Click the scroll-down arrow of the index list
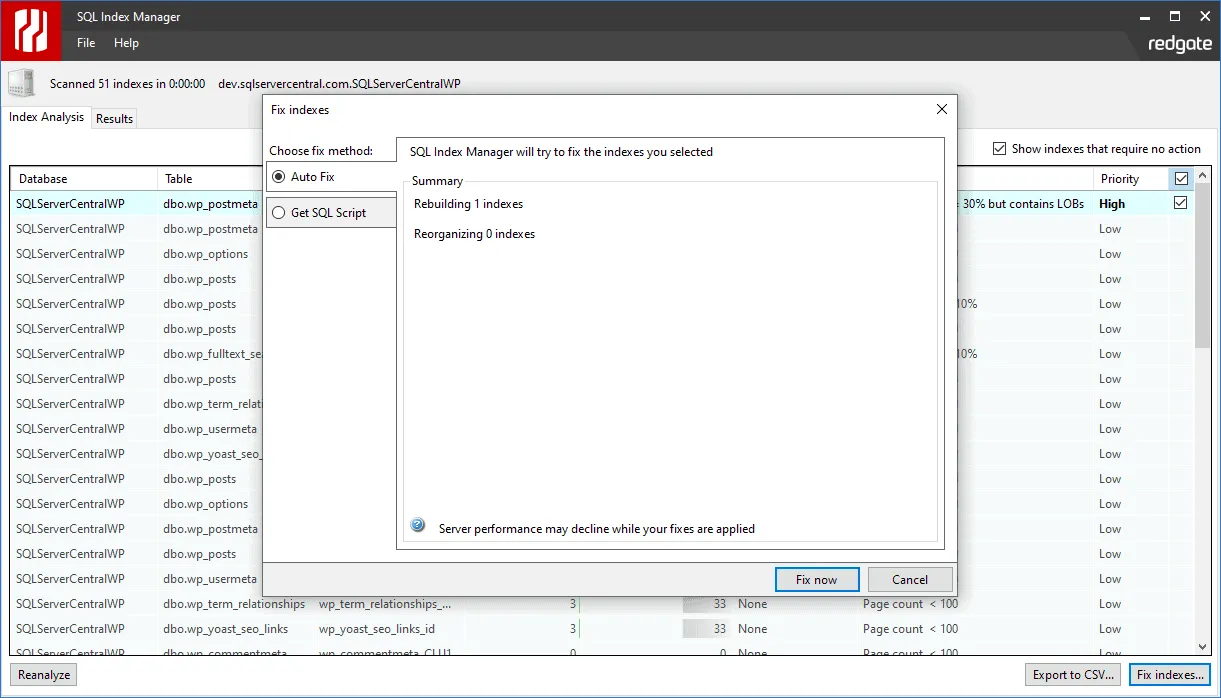 coord(1202,648)
